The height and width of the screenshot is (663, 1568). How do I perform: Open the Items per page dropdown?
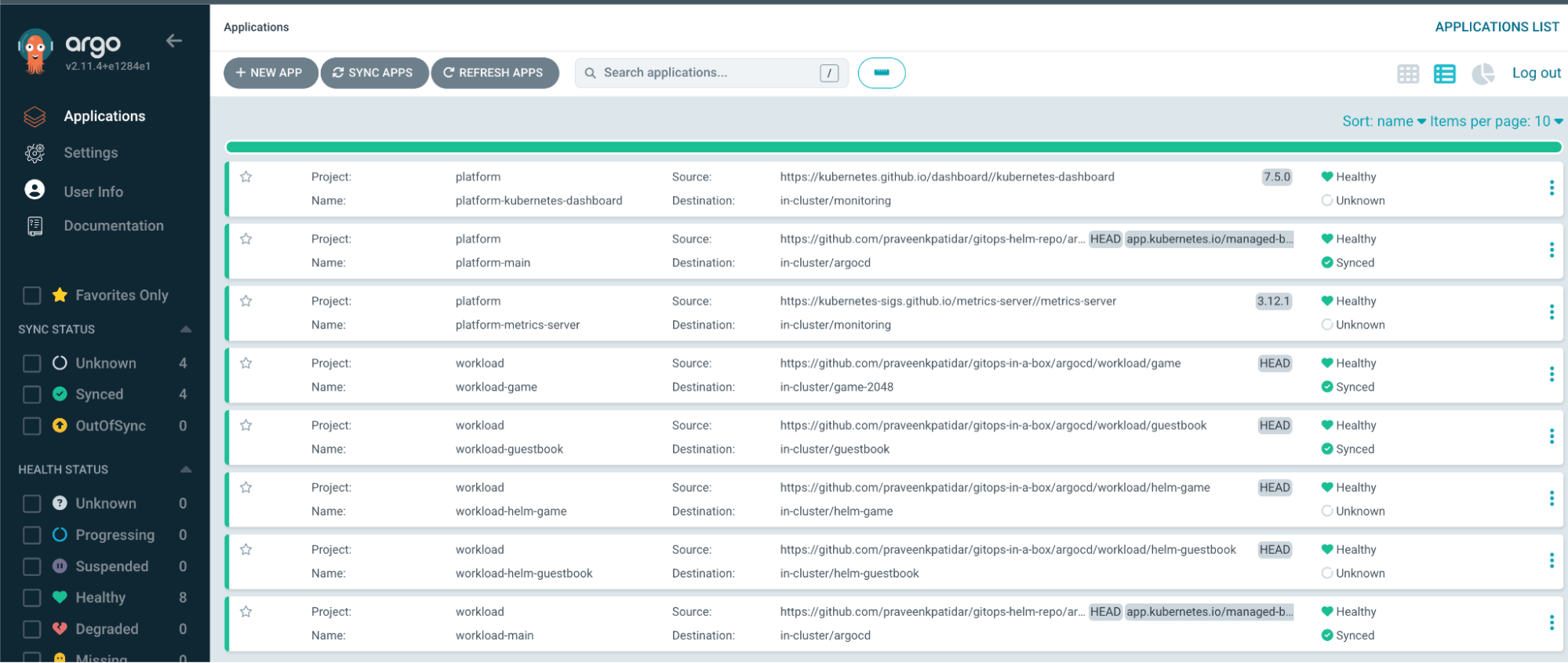[1496, 121]
